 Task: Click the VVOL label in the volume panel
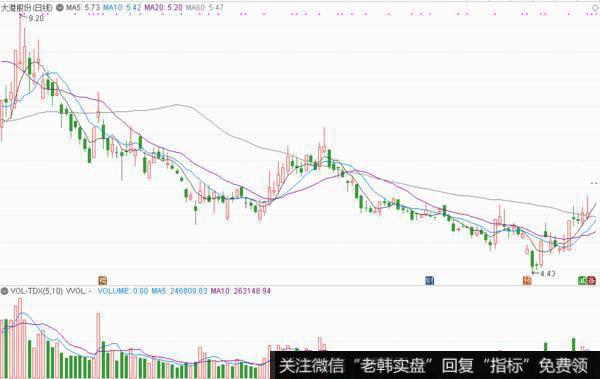pyautogui.click(x=78, y=291)
